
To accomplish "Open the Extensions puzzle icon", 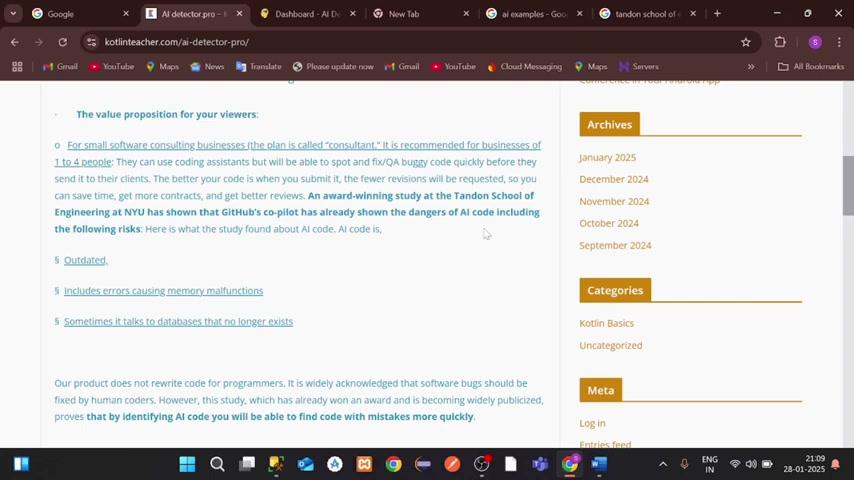I will (780, 42).
